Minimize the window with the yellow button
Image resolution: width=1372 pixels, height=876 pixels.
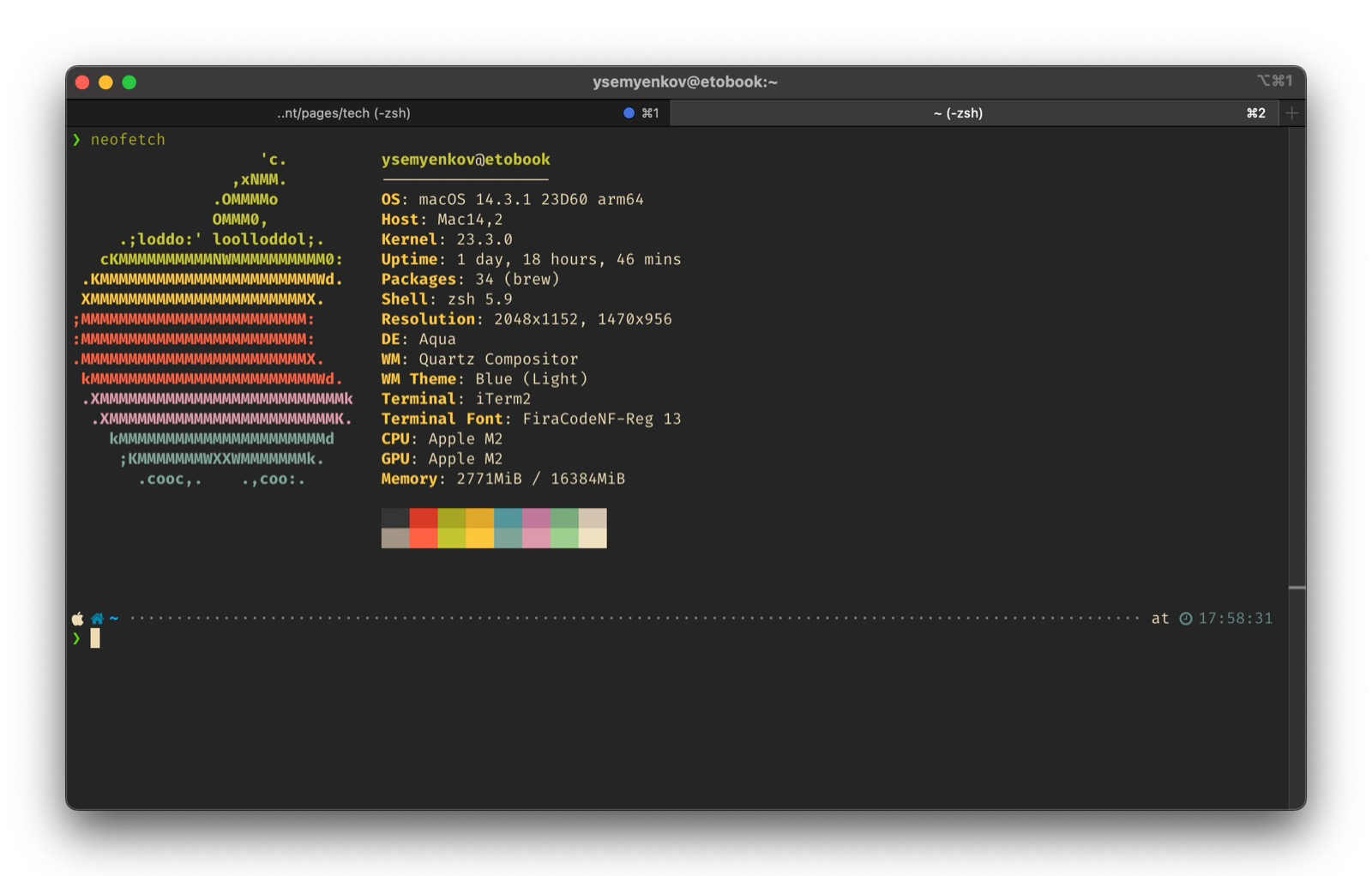[105, 82]
